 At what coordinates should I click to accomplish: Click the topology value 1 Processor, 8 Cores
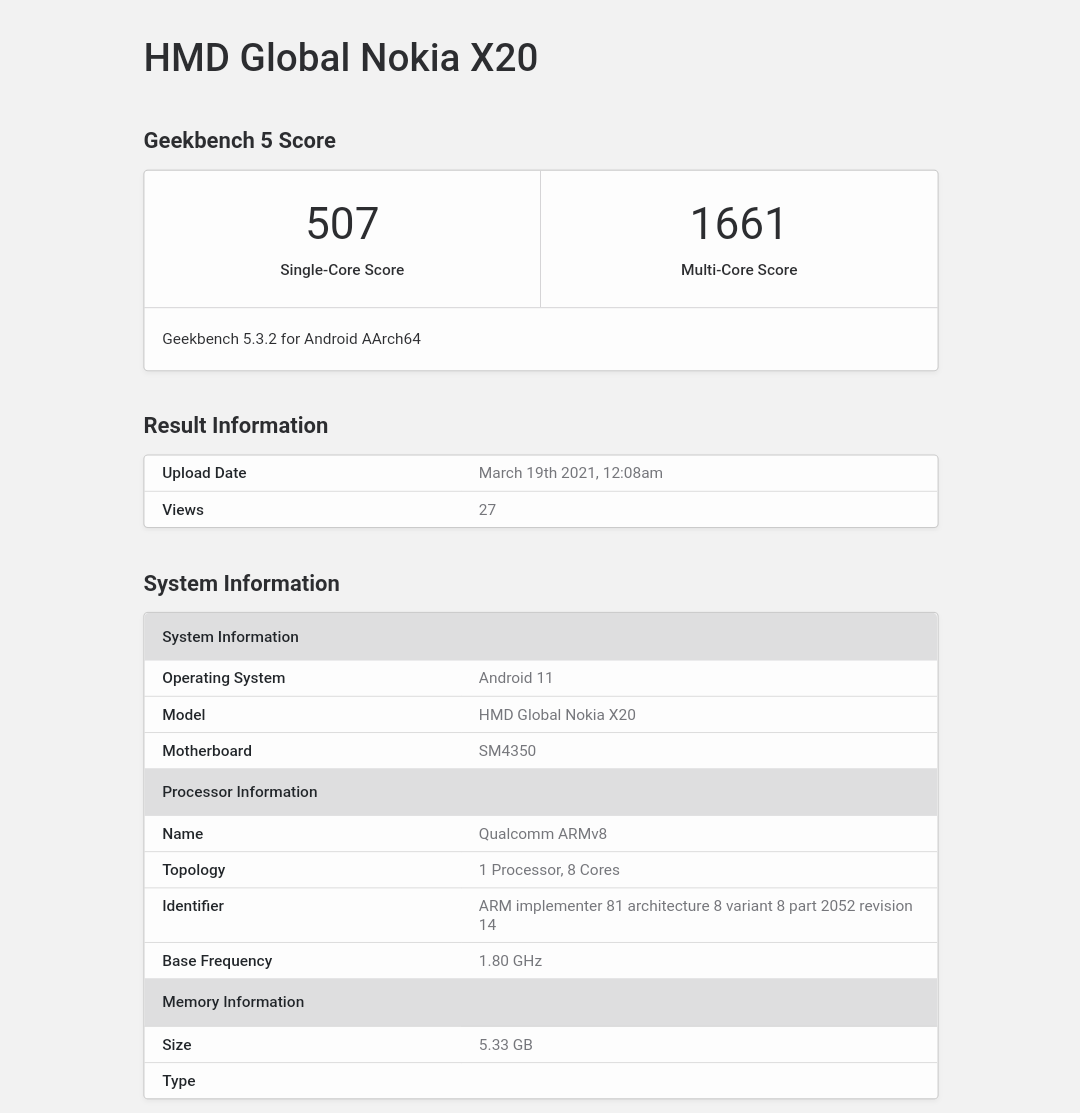pos(548,870)
